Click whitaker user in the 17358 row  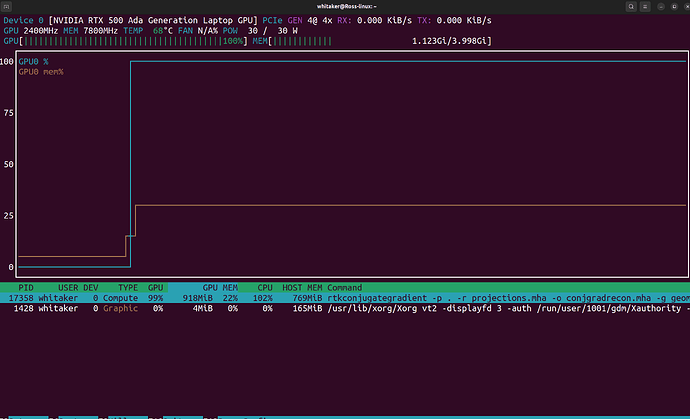58,298
